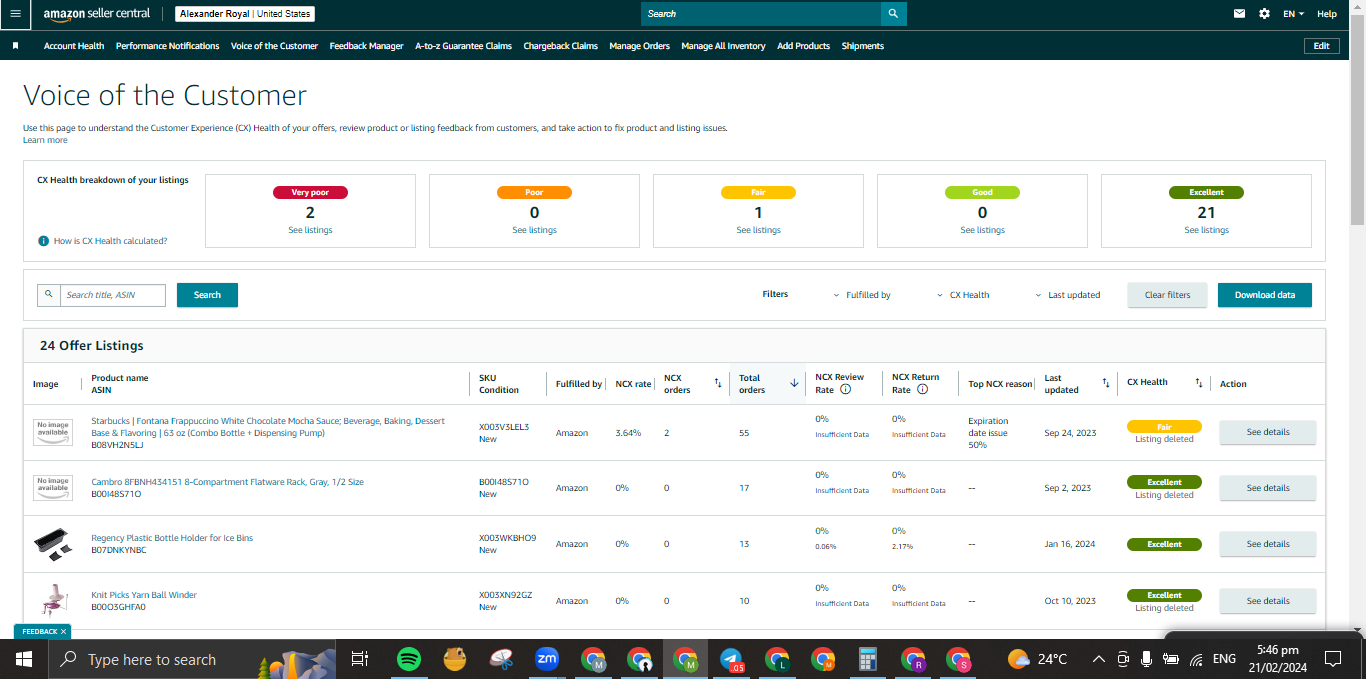Image resolution: width=1366 pixels, height=679 pixels.
Task: Open the Help link in the header
Action: (1327, 14)
